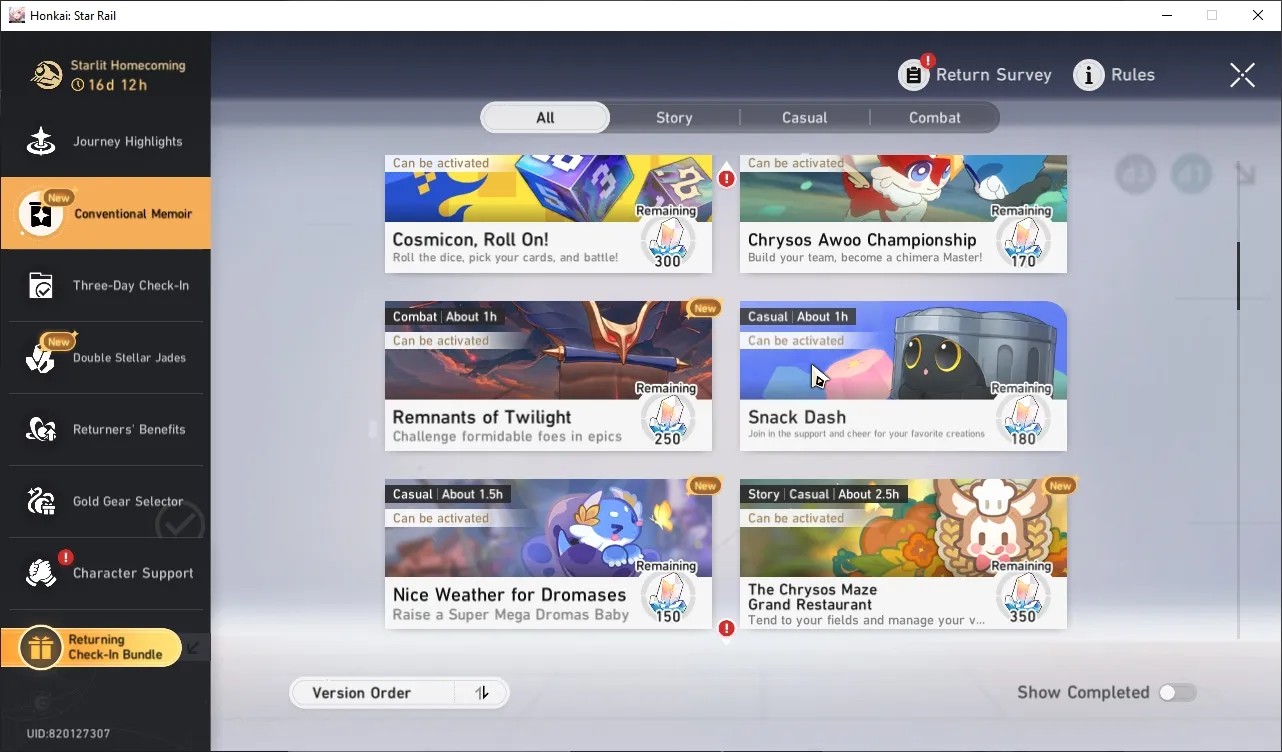Click the "Combat | About 1h" tag
1282x752 pixels.
pos(444,317)
